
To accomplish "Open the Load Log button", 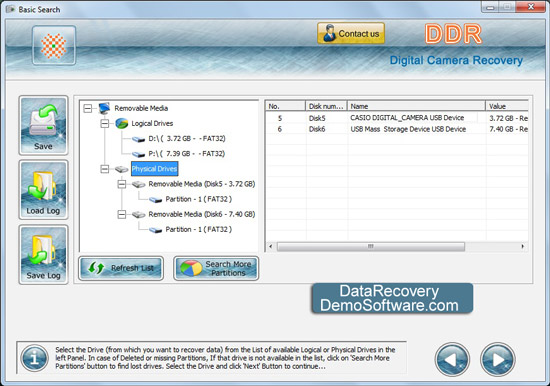I will pyautogui.click(x=43, y=190).
